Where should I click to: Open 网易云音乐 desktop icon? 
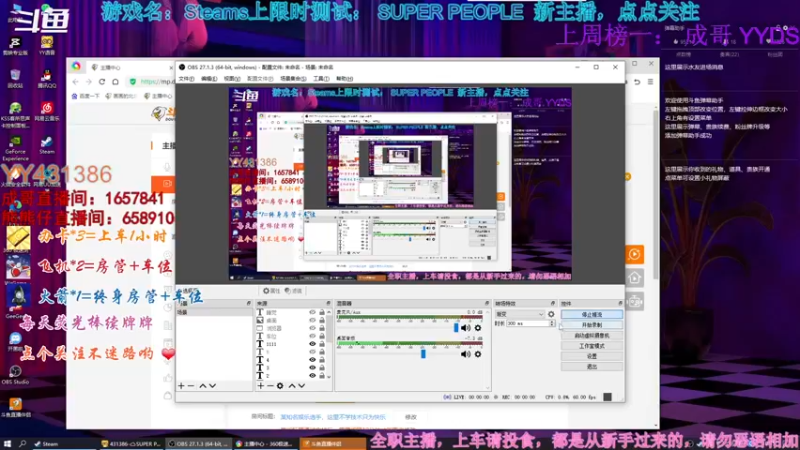pyautogui.click(x=46, y=111)
